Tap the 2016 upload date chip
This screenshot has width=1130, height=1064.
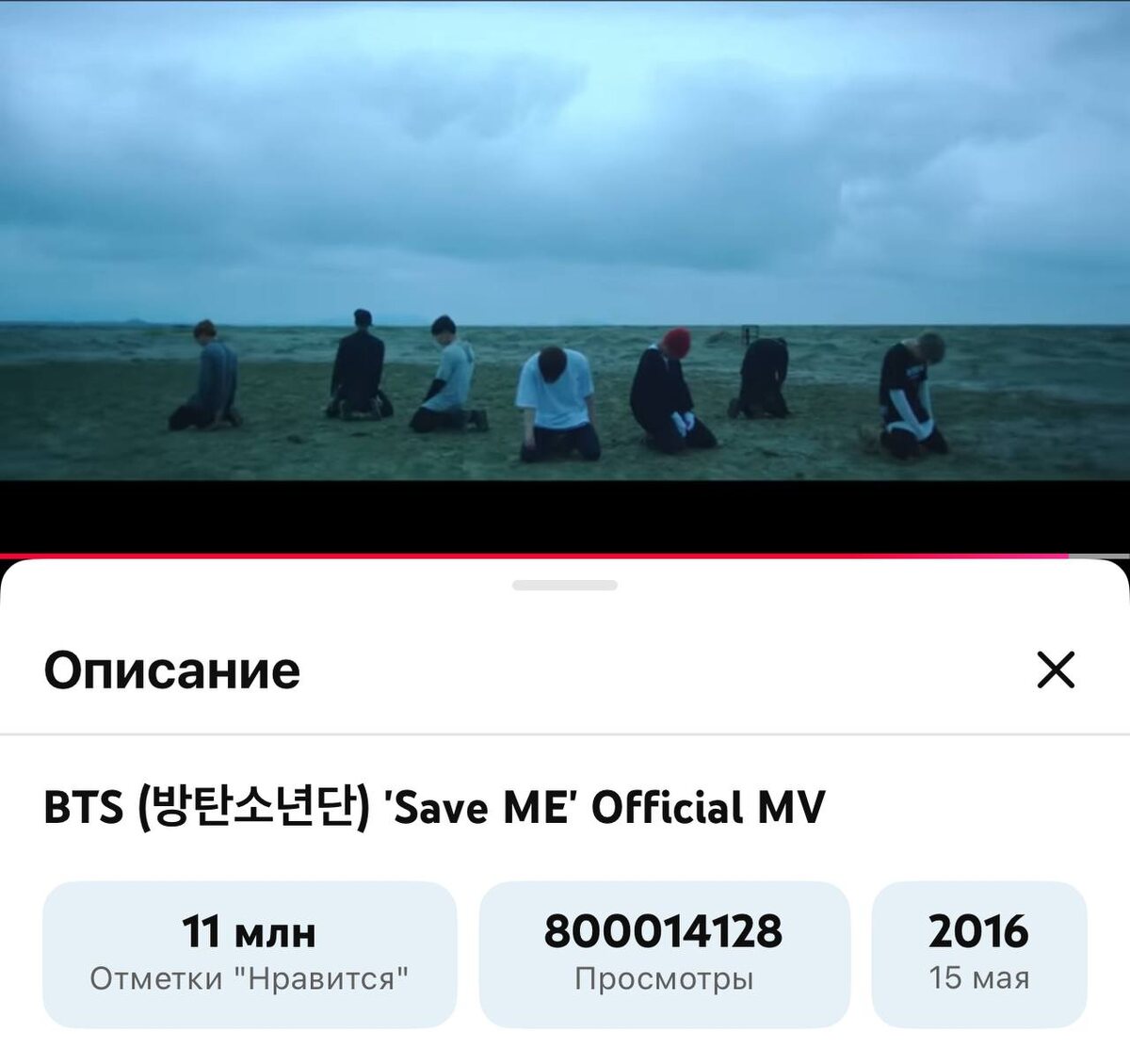979,954
